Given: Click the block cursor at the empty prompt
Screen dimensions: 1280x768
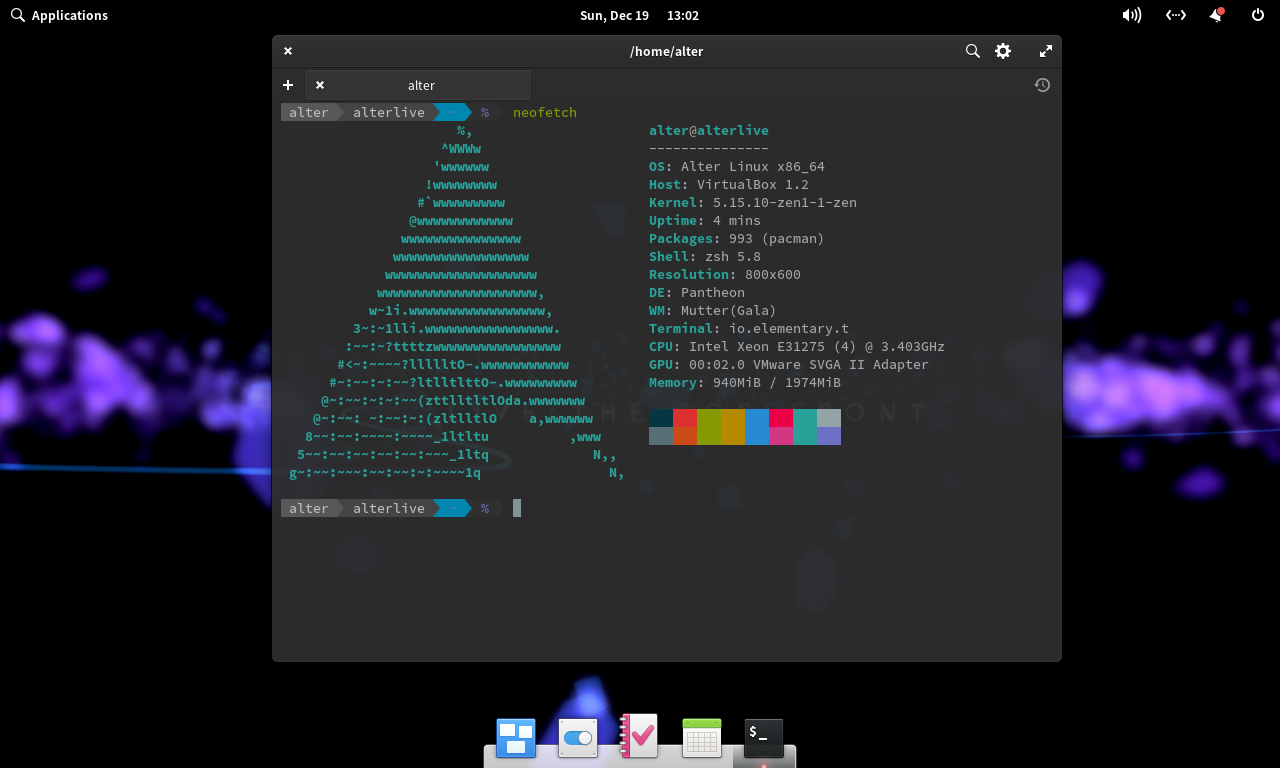Looking at the screenshot, I should [517, 508].
